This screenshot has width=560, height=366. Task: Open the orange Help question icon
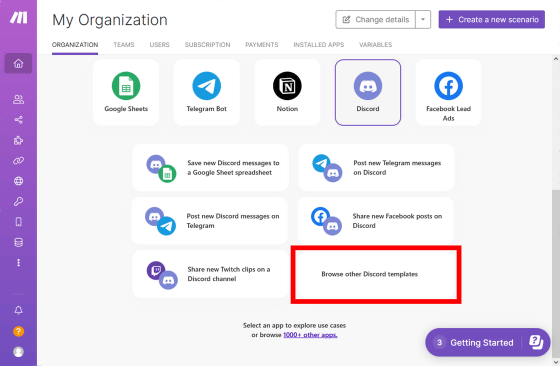click(x=18, y=331)
